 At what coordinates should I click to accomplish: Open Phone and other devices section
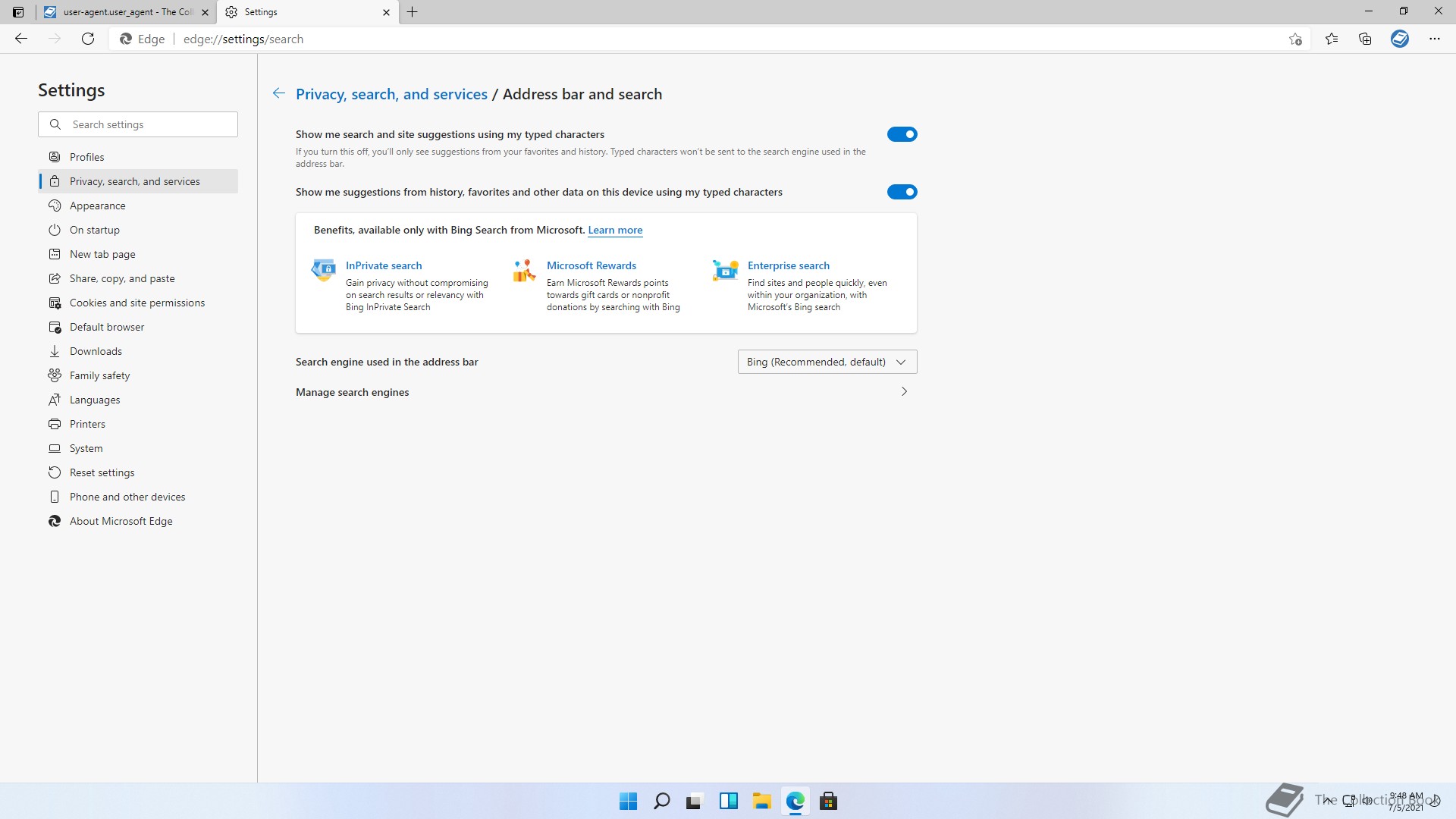coord(138,497)
